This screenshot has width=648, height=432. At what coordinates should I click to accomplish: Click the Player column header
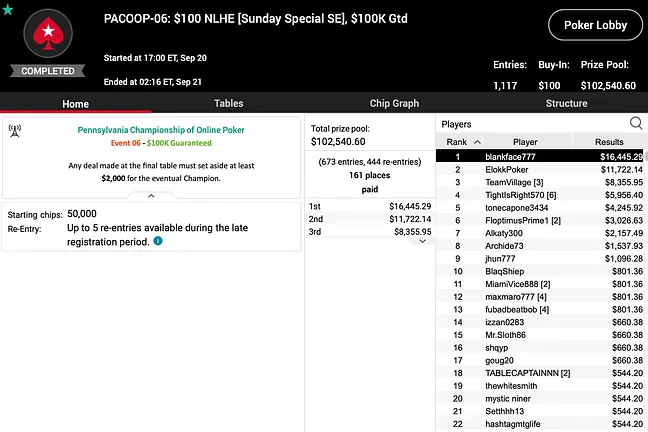[x=525, y=142]
